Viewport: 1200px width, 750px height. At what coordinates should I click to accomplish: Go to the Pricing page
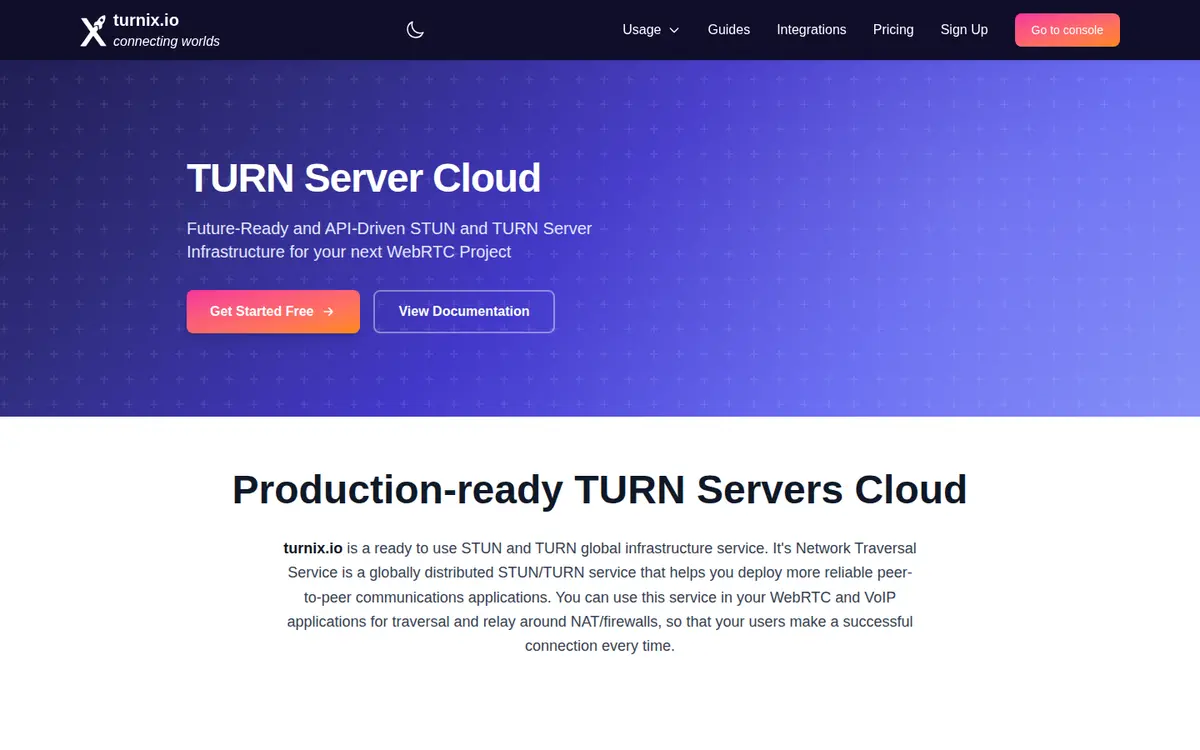point(893,30)
